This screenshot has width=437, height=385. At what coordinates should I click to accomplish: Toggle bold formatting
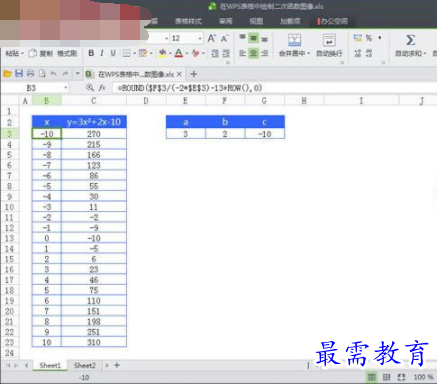click(91, 53)
